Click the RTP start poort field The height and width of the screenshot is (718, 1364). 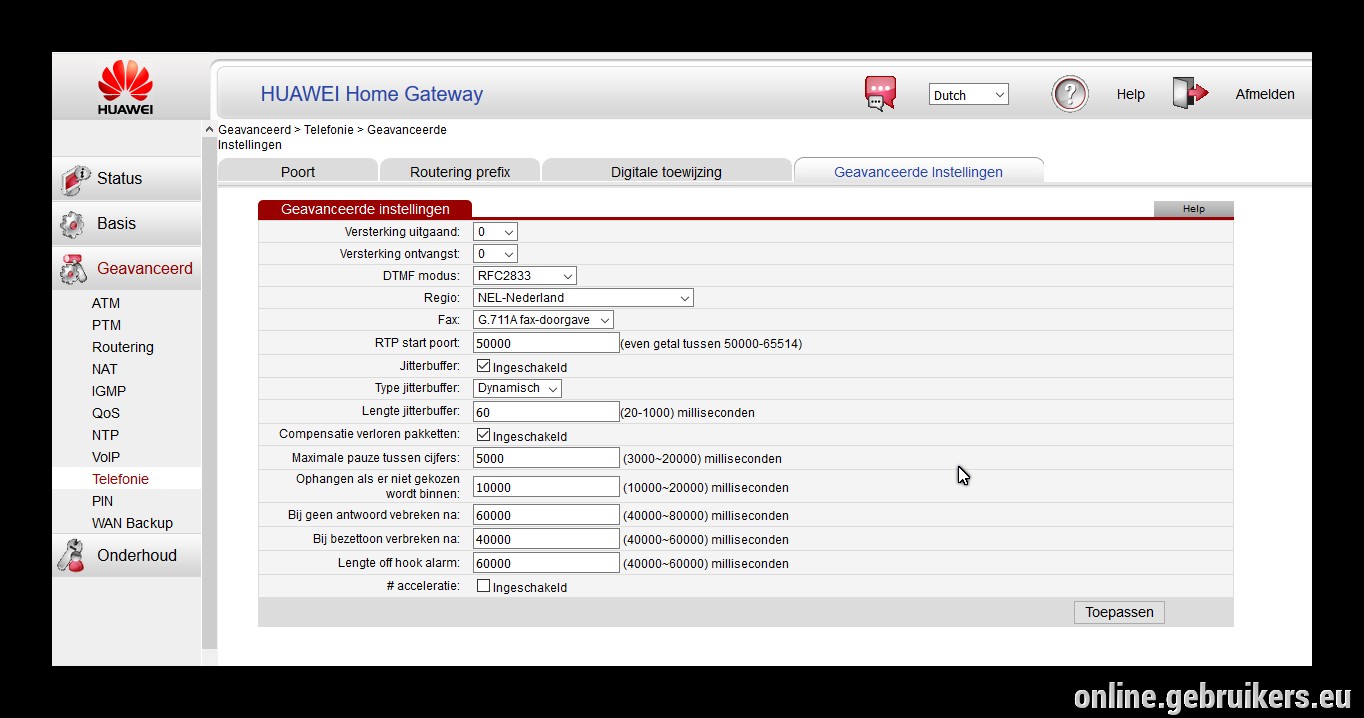(x=546, y=343)
